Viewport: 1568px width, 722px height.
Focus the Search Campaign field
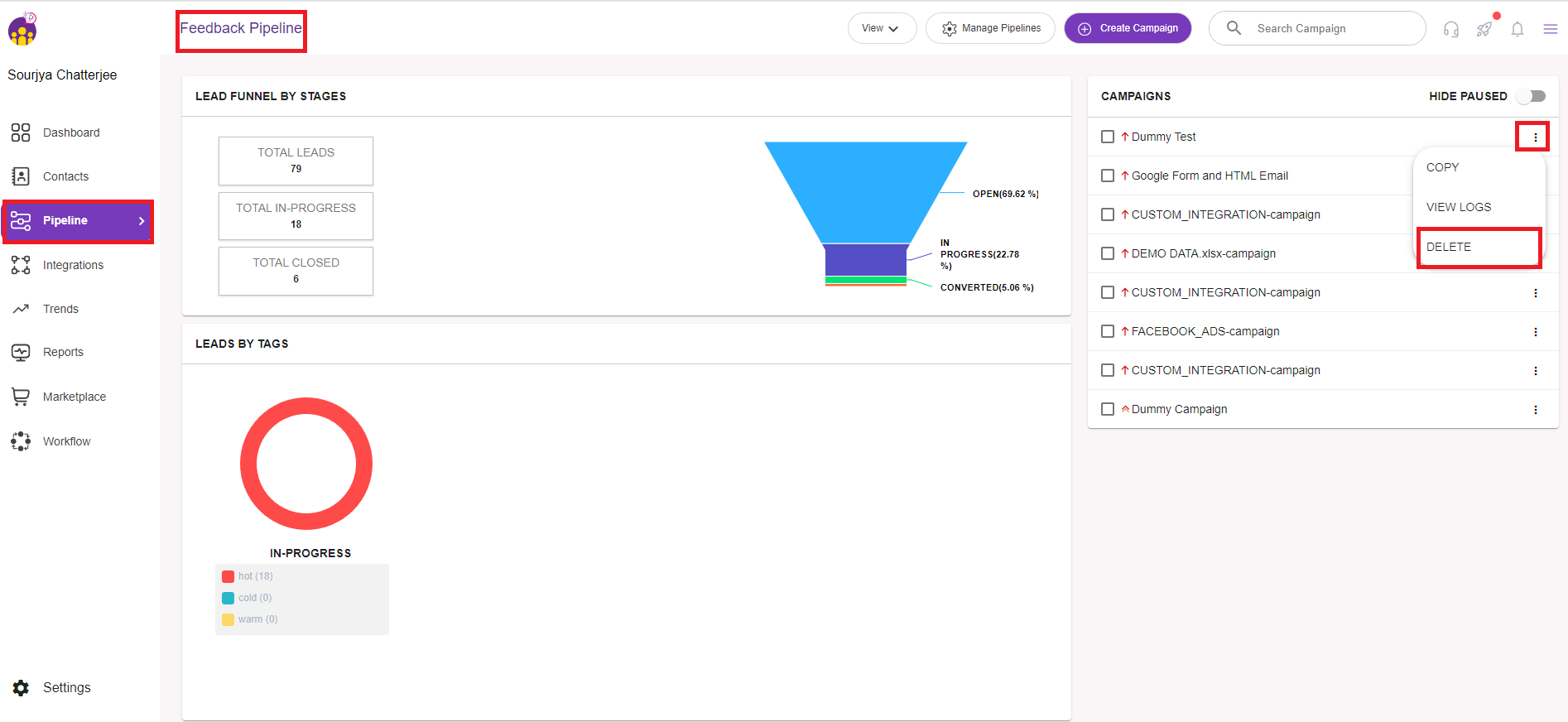point(1325,28)
